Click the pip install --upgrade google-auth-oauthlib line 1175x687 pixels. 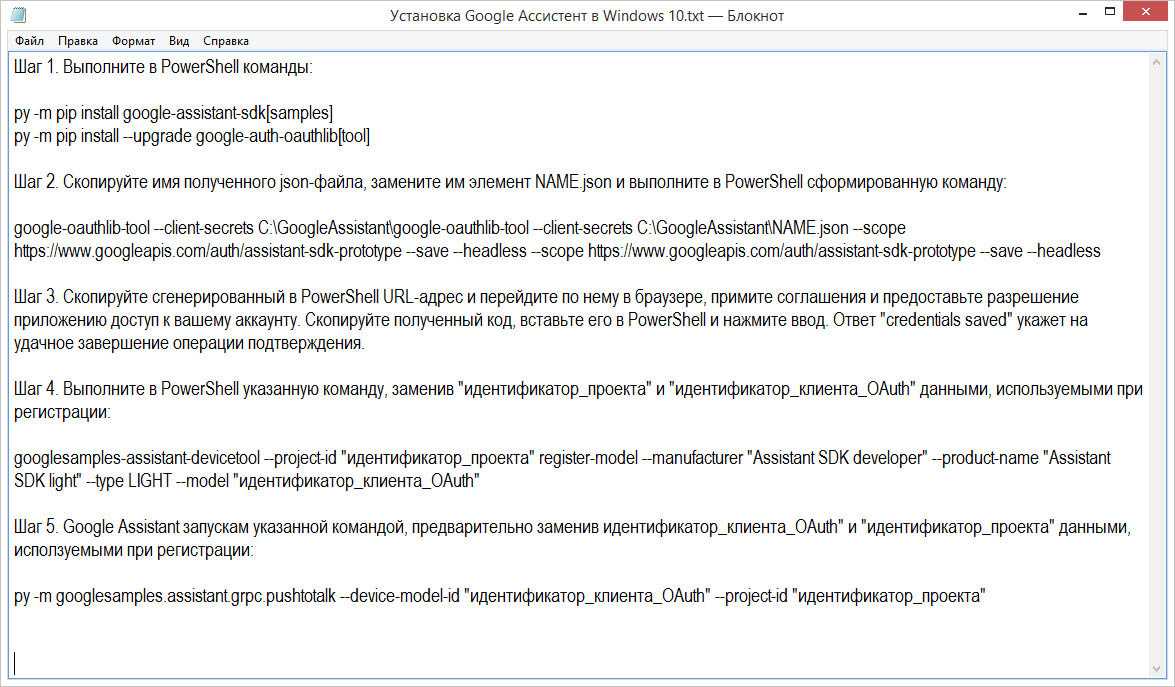point(192,136)
